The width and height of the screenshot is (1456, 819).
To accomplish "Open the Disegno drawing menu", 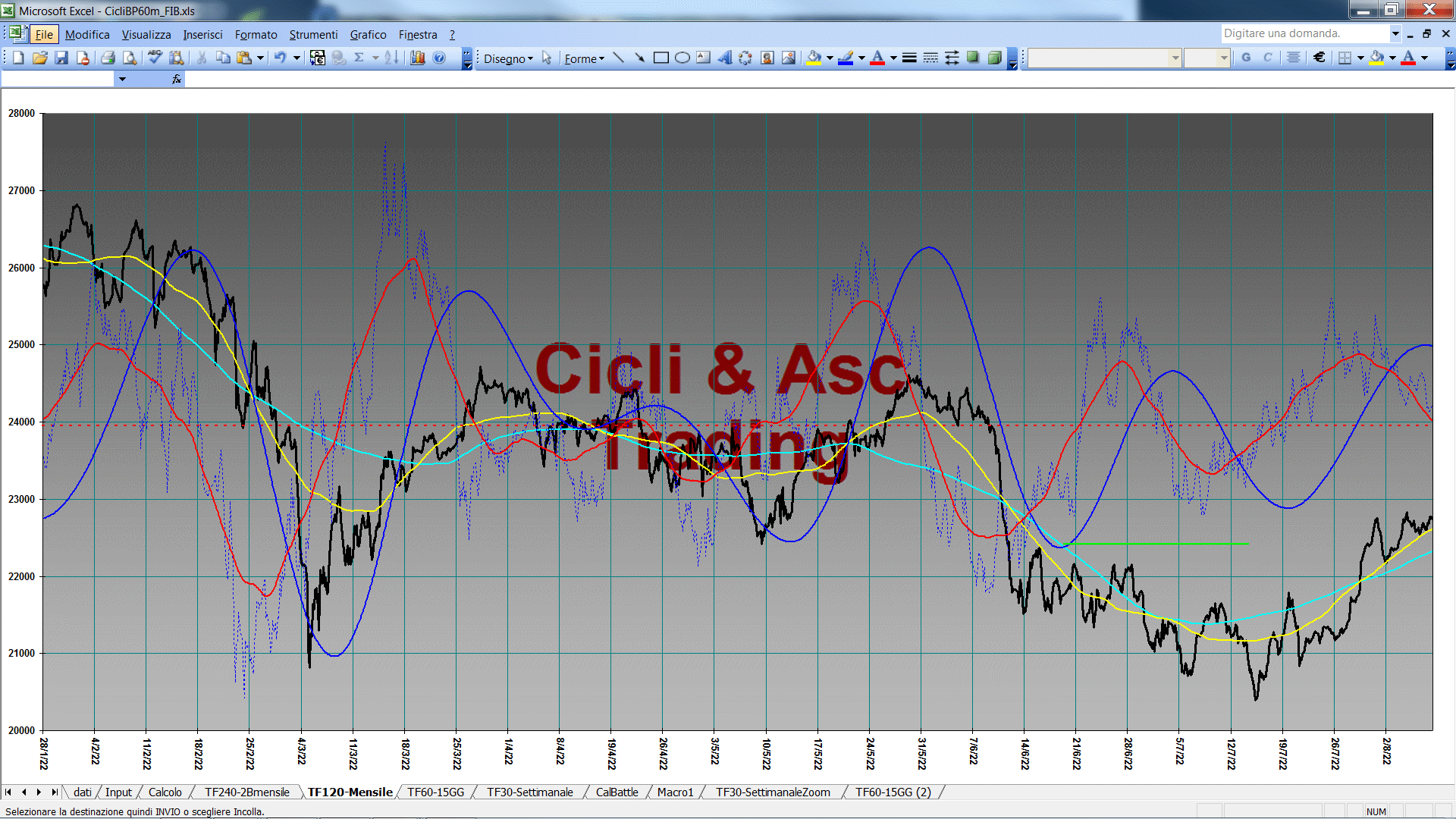I will (508, 58).
